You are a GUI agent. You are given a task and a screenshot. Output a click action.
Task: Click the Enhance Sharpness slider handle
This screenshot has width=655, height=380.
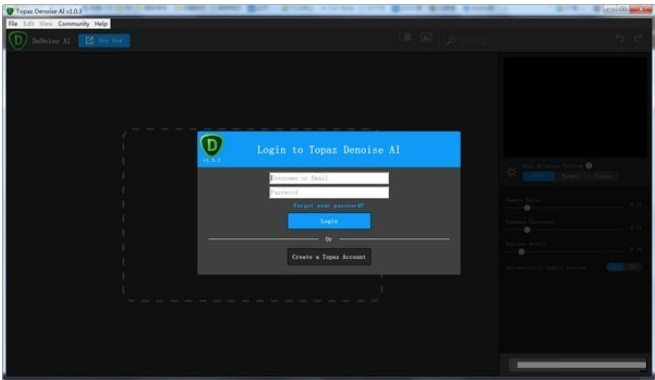coord(527,230)
